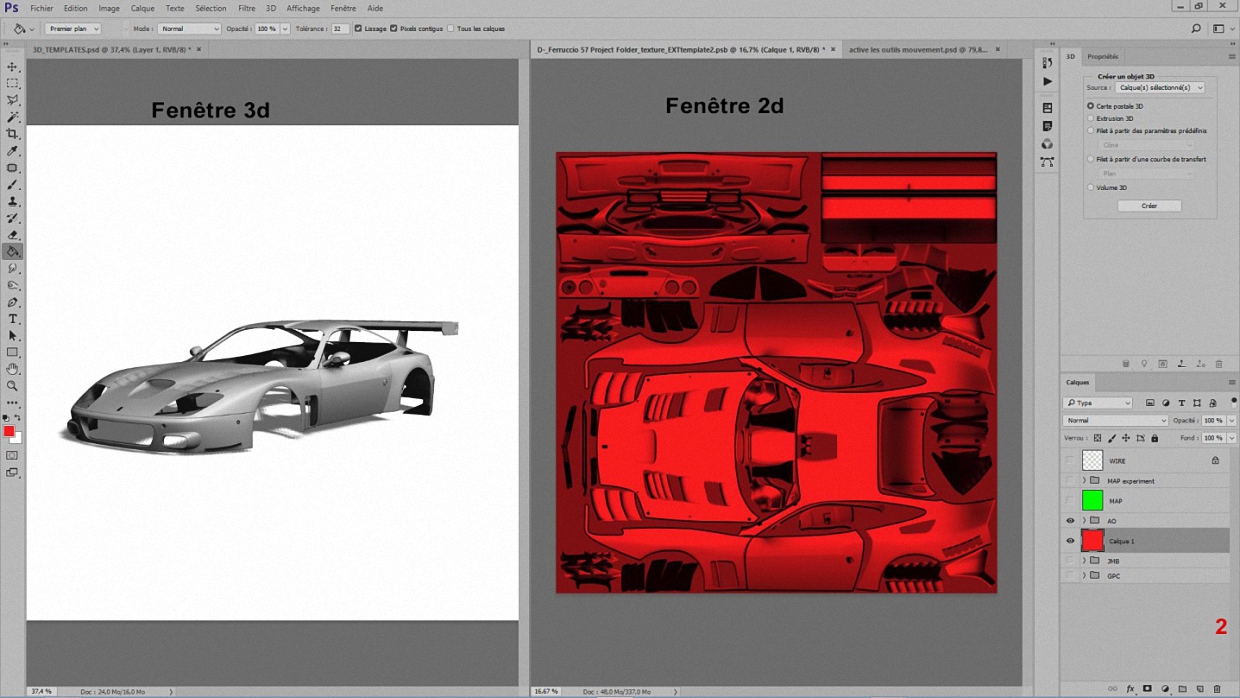Viewport: 1240px width, 698px height.
Task: Expand the MAP experiment layer group
Action: pyautogui.click(x=1084, y=481)
